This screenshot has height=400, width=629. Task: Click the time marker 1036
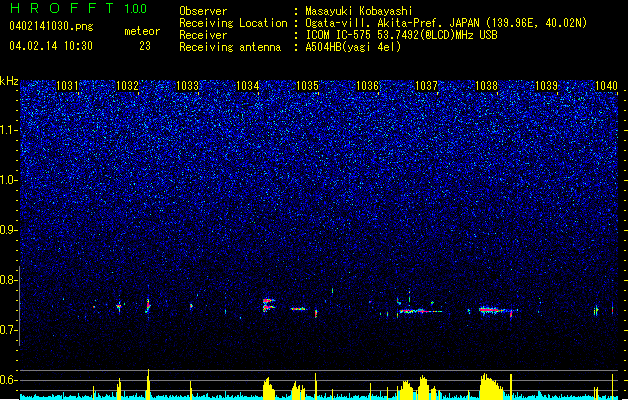point(367,86)
